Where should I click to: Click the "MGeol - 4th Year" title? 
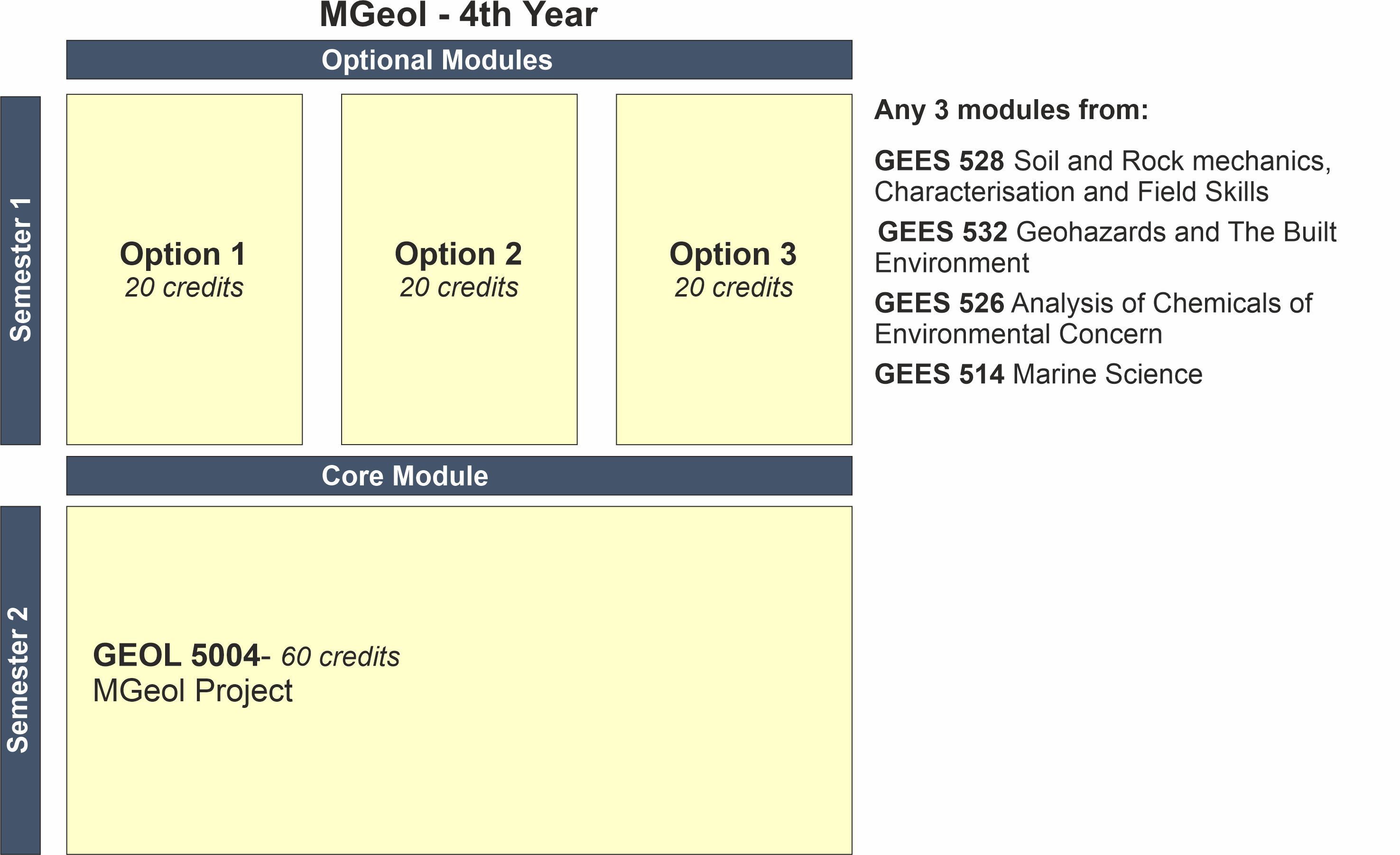click(458, 15)
